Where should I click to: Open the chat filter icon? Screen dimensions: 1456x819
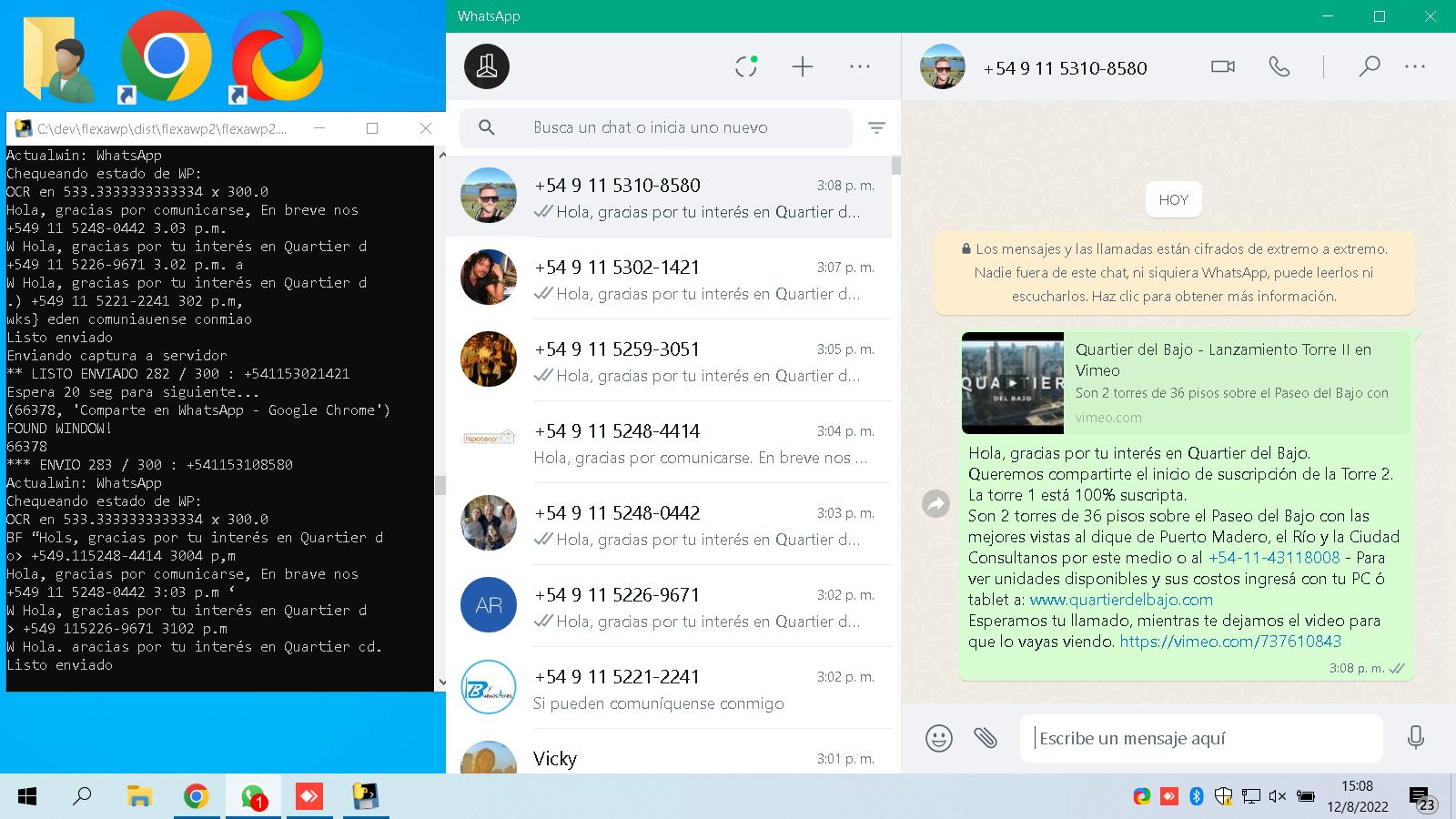pos(876,127)
